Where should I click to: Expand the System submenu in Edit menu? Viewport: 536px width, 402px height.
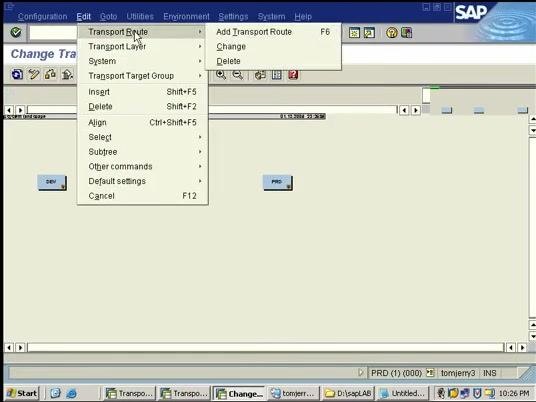tap(143, 61)
